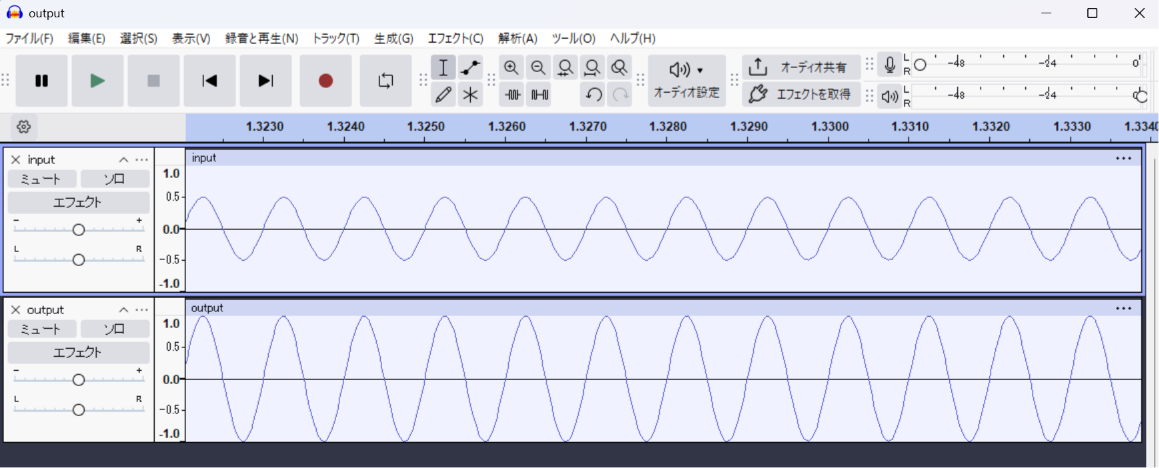Mute the input track

(42, 179)
